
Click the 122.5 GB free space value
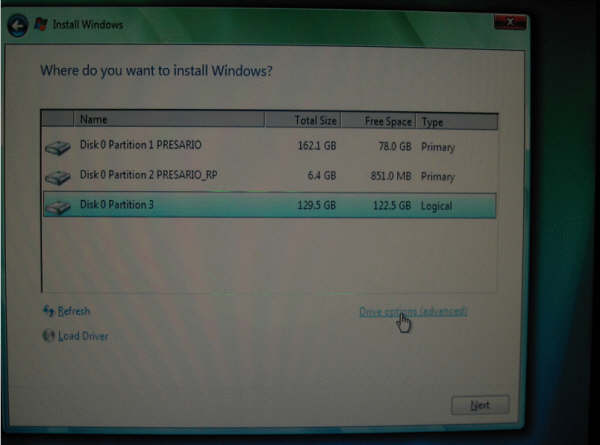[x=392, y=205]
